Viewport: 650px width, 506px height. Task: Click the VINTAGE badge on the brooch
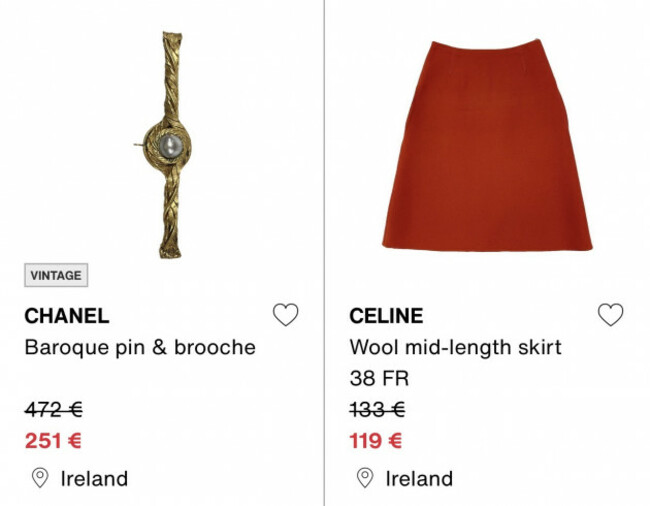[56, 275]
